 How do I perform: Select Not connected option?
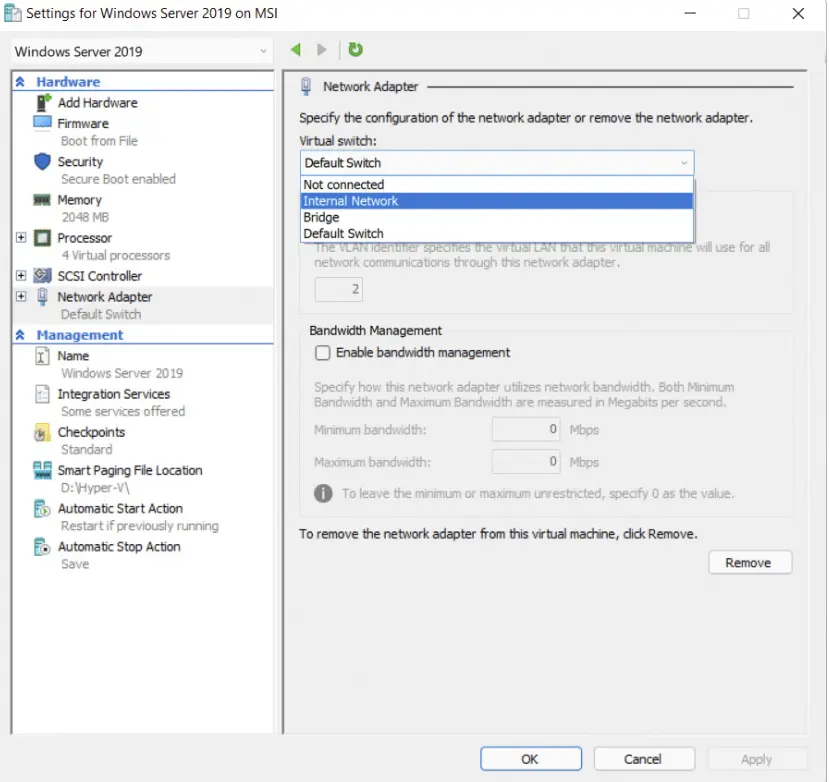point(344,185)
